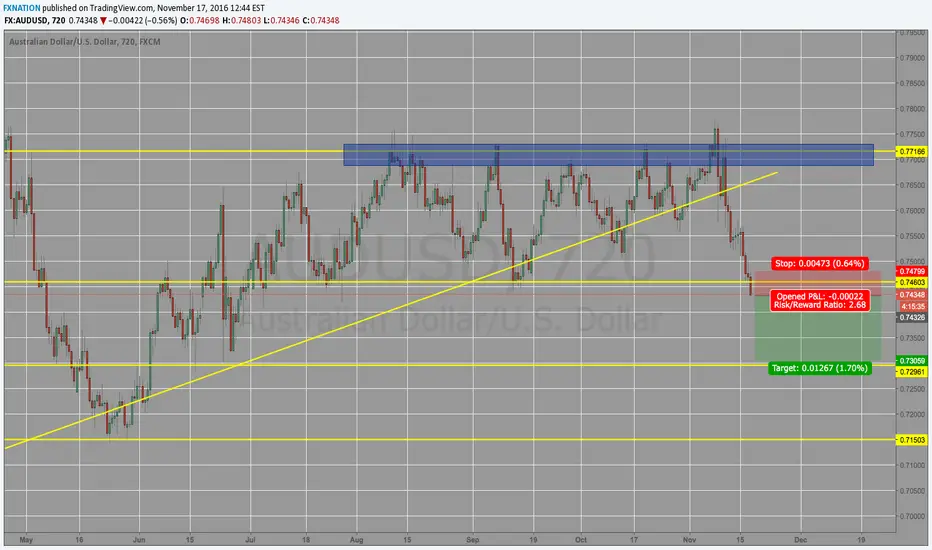
Task: Click the Dec label on time axis
Action: pos(801,540)
